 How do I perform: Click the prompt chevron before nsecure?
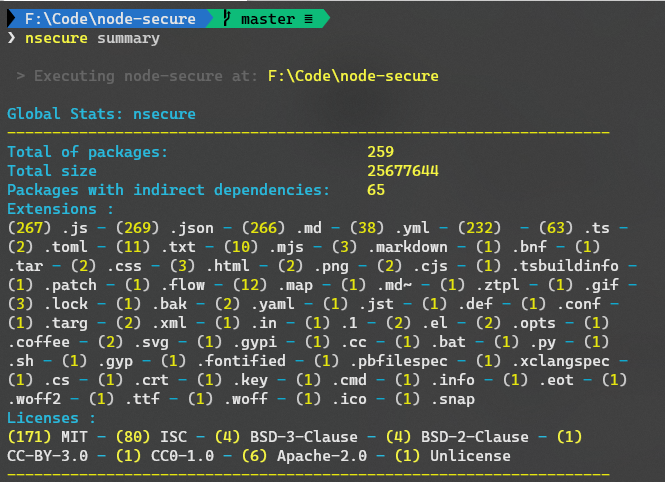[x=11, y=38]
